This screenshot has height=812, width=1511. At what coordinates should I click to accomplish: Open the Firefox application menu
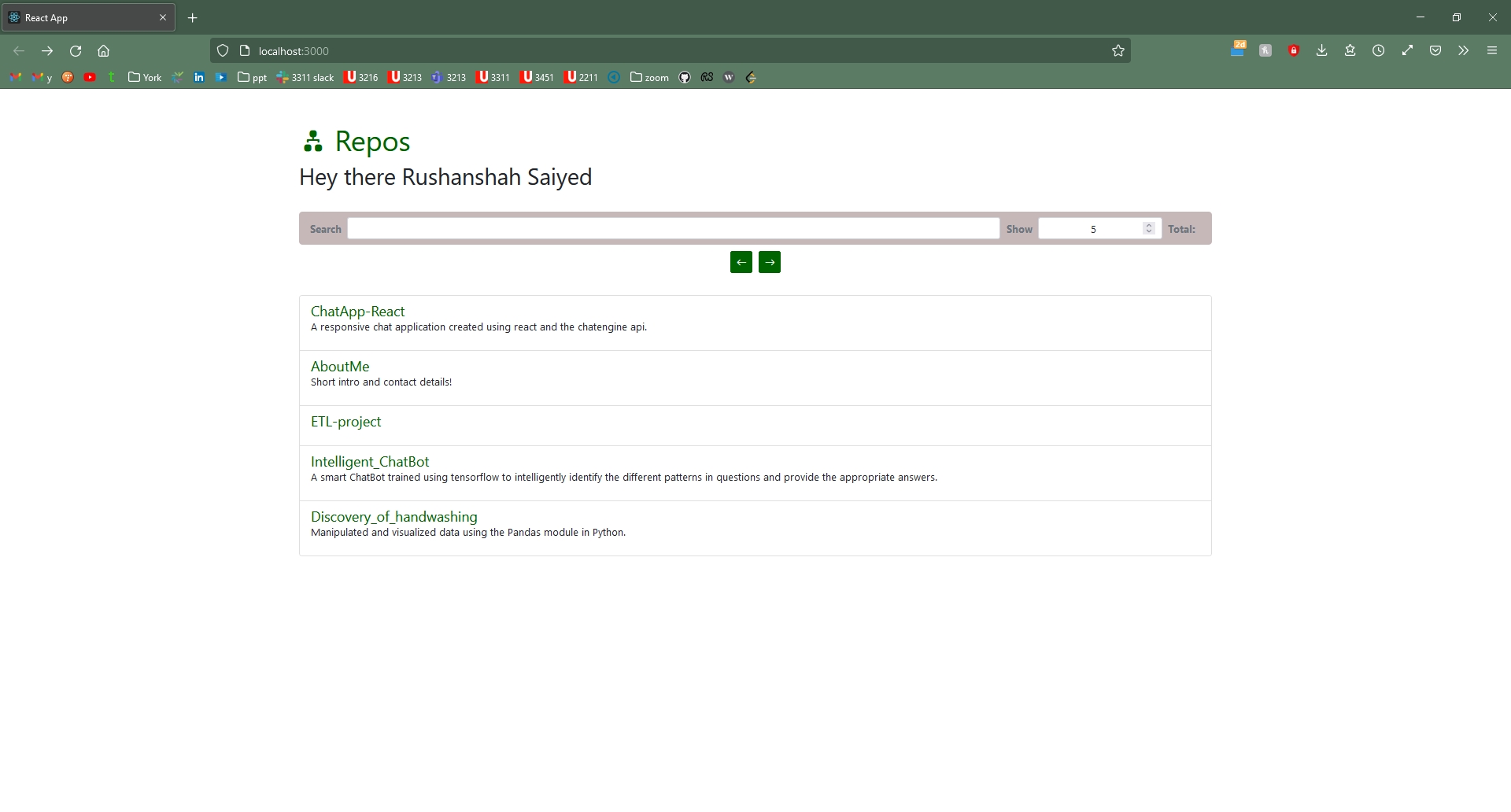tap(1491, 50)
